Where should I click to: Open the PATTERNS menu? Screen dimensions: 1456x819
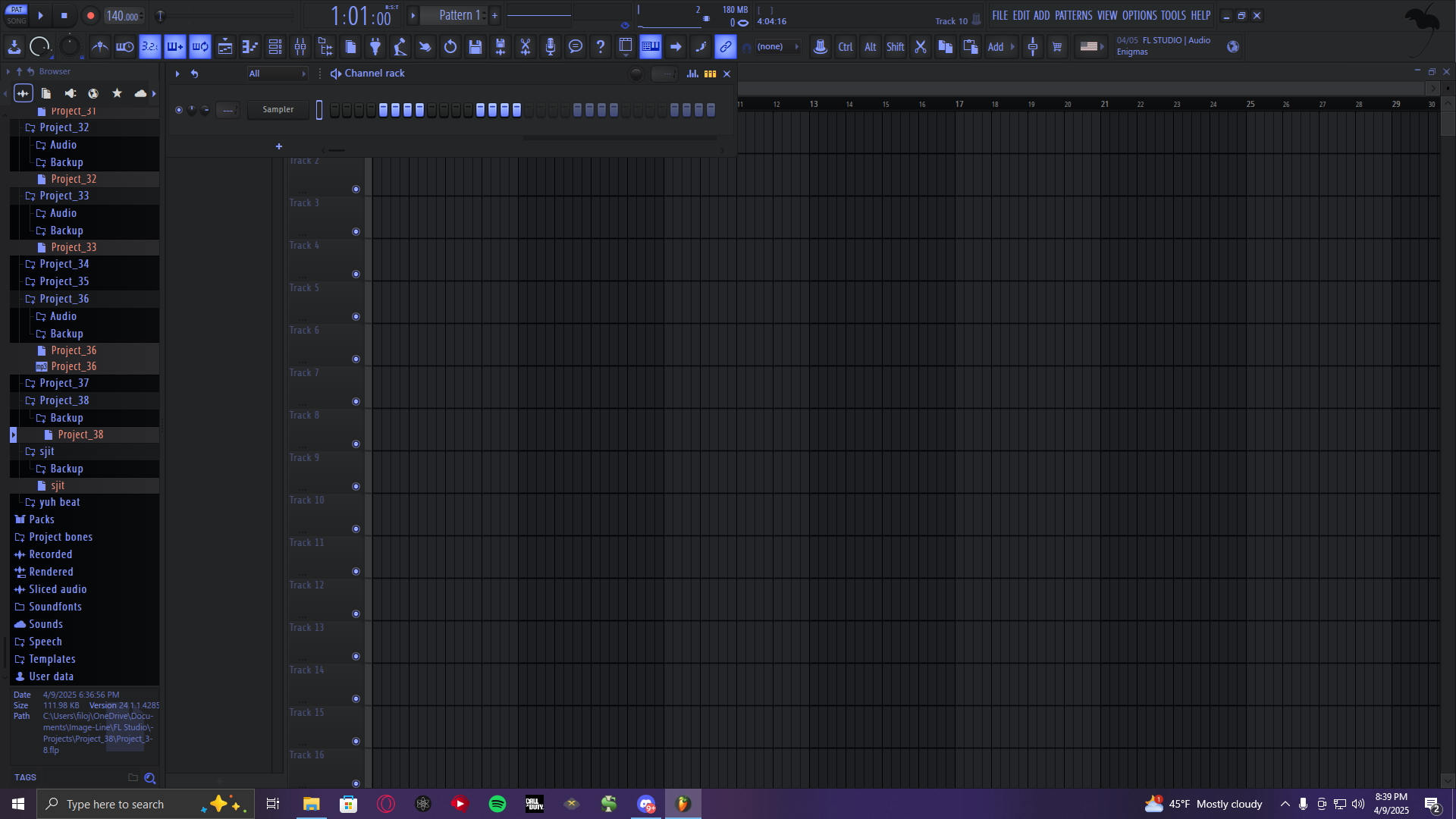pos(1073,15)
